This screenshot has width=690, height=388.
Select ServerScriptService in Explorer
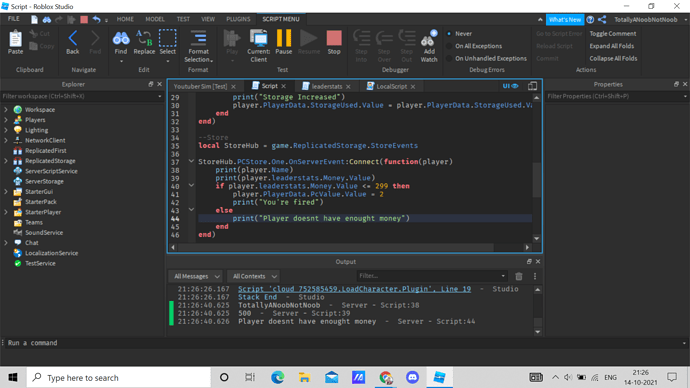[51, 171]
